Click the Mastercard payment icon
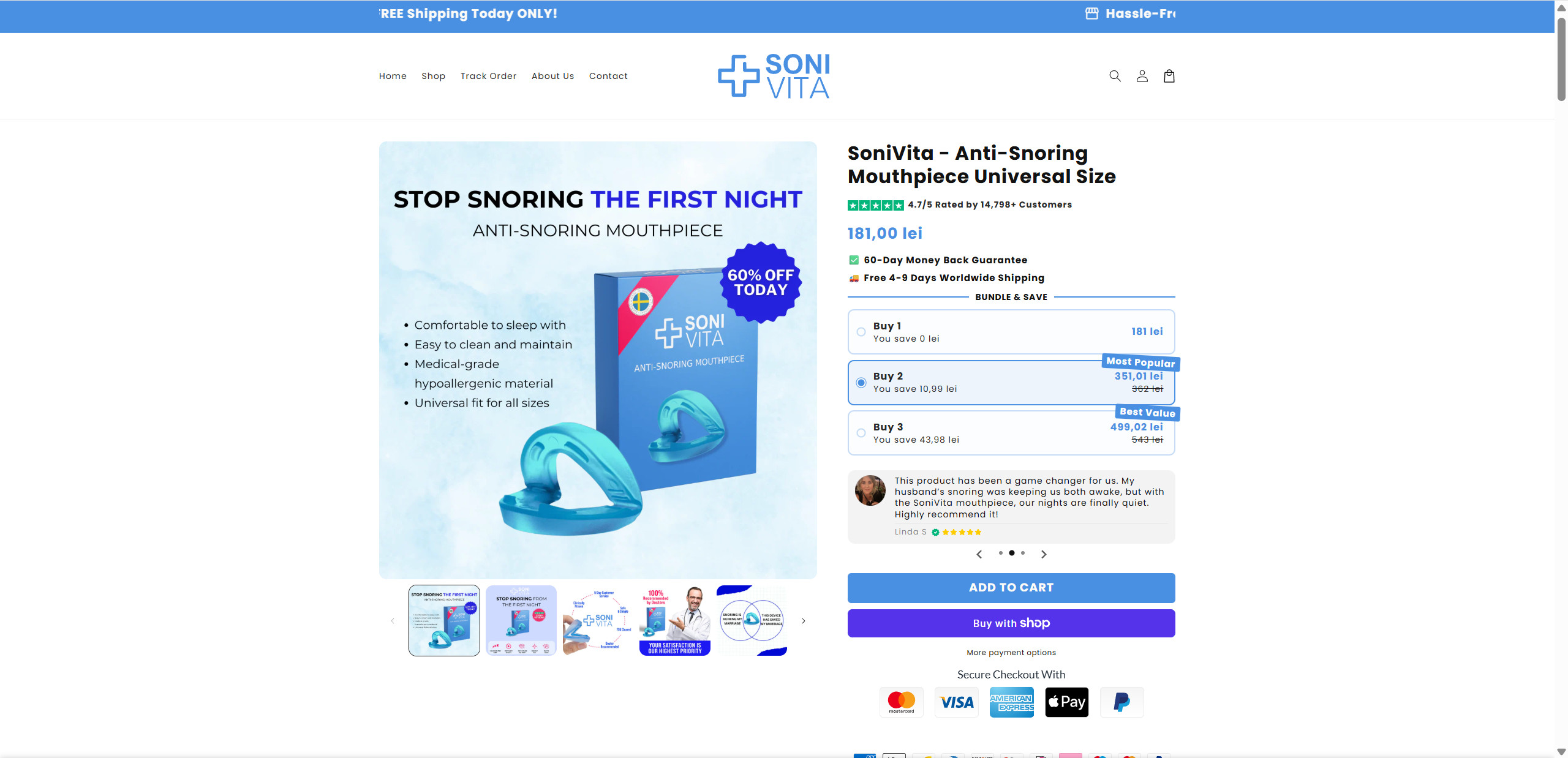The width and height of the screenshot is (1568, 758). 902,702
